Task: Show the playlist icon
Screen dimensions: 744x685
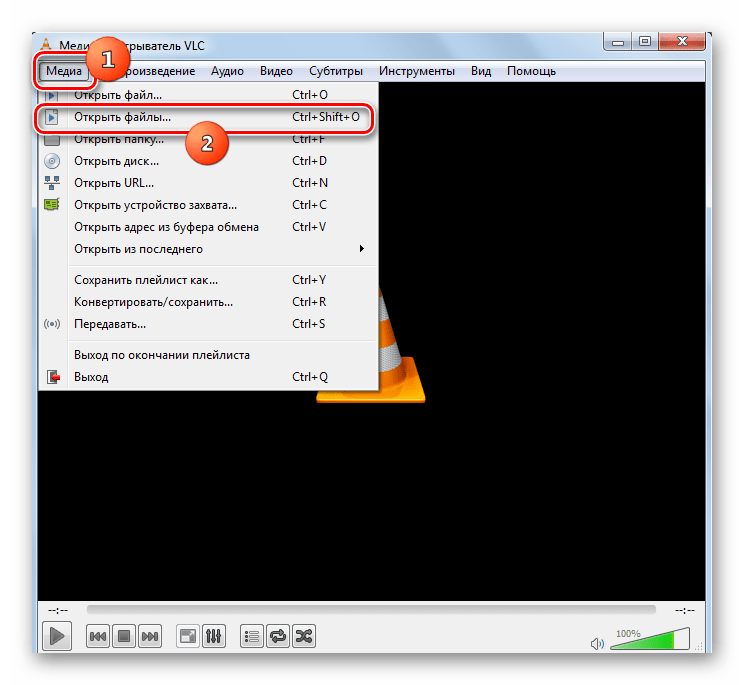Action: coord(251,636)
